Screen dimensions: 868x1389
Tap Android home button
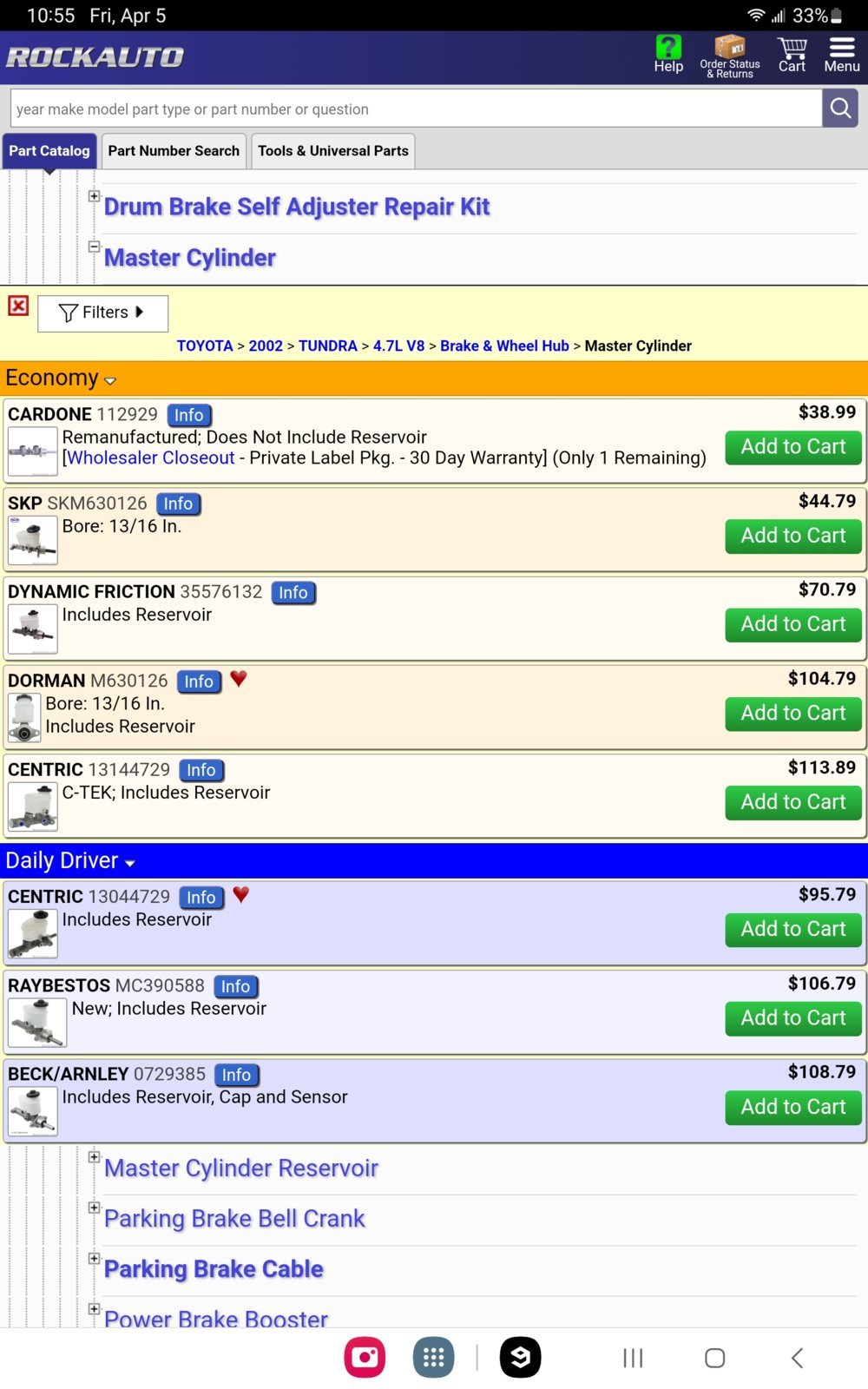[715, 1358]
